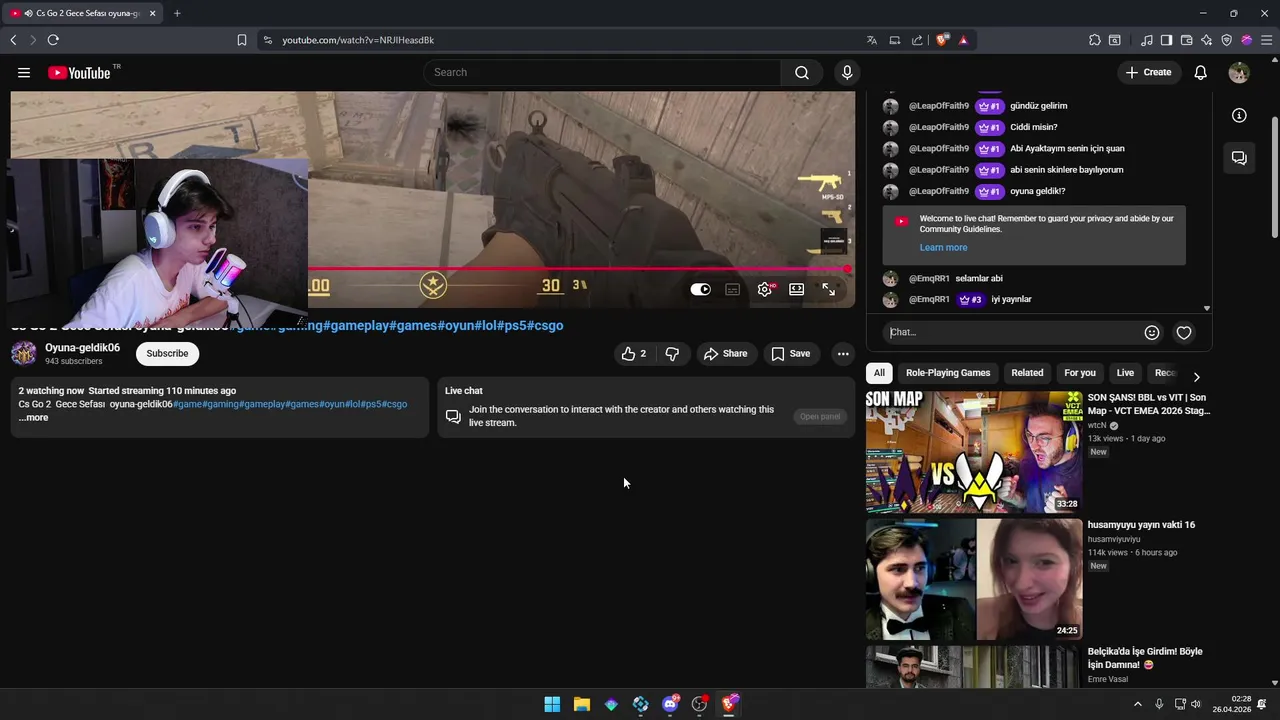Open YouTube notifications bell
This screenshot has height=720, width=1280.
click(x=1200, y=72)
